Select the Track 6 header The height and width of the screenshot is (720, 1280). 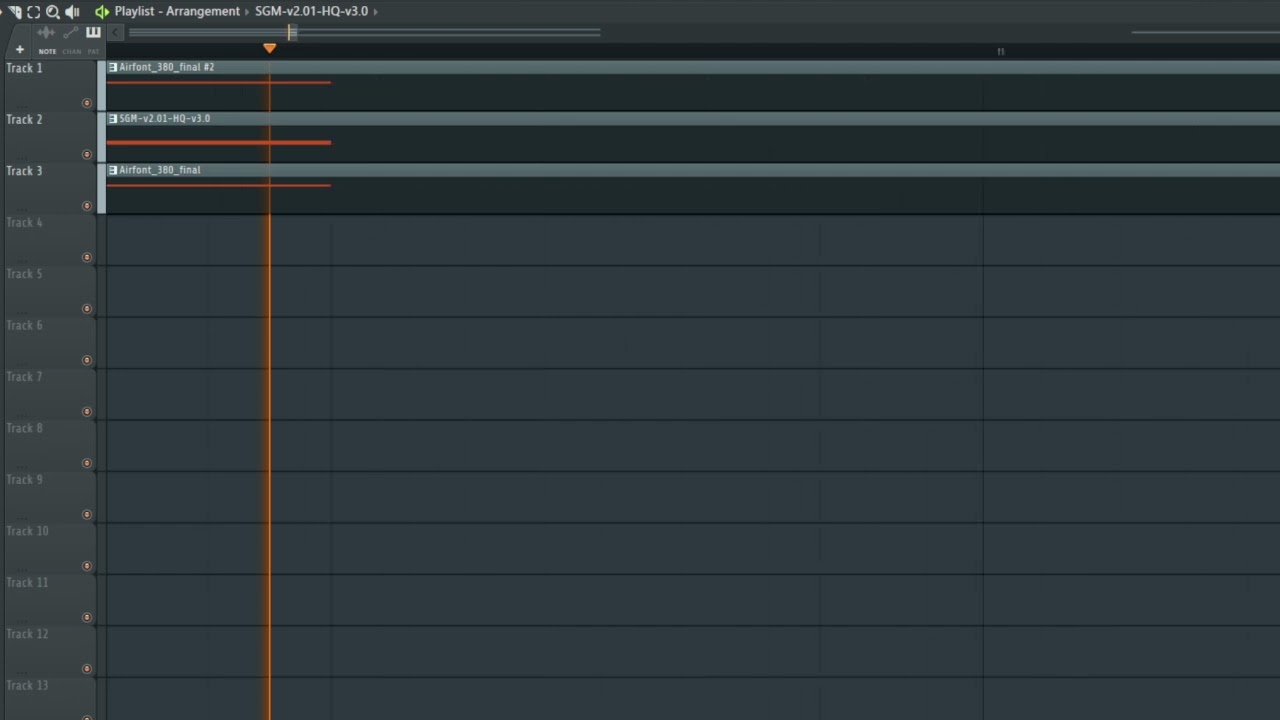pos(50,343)
